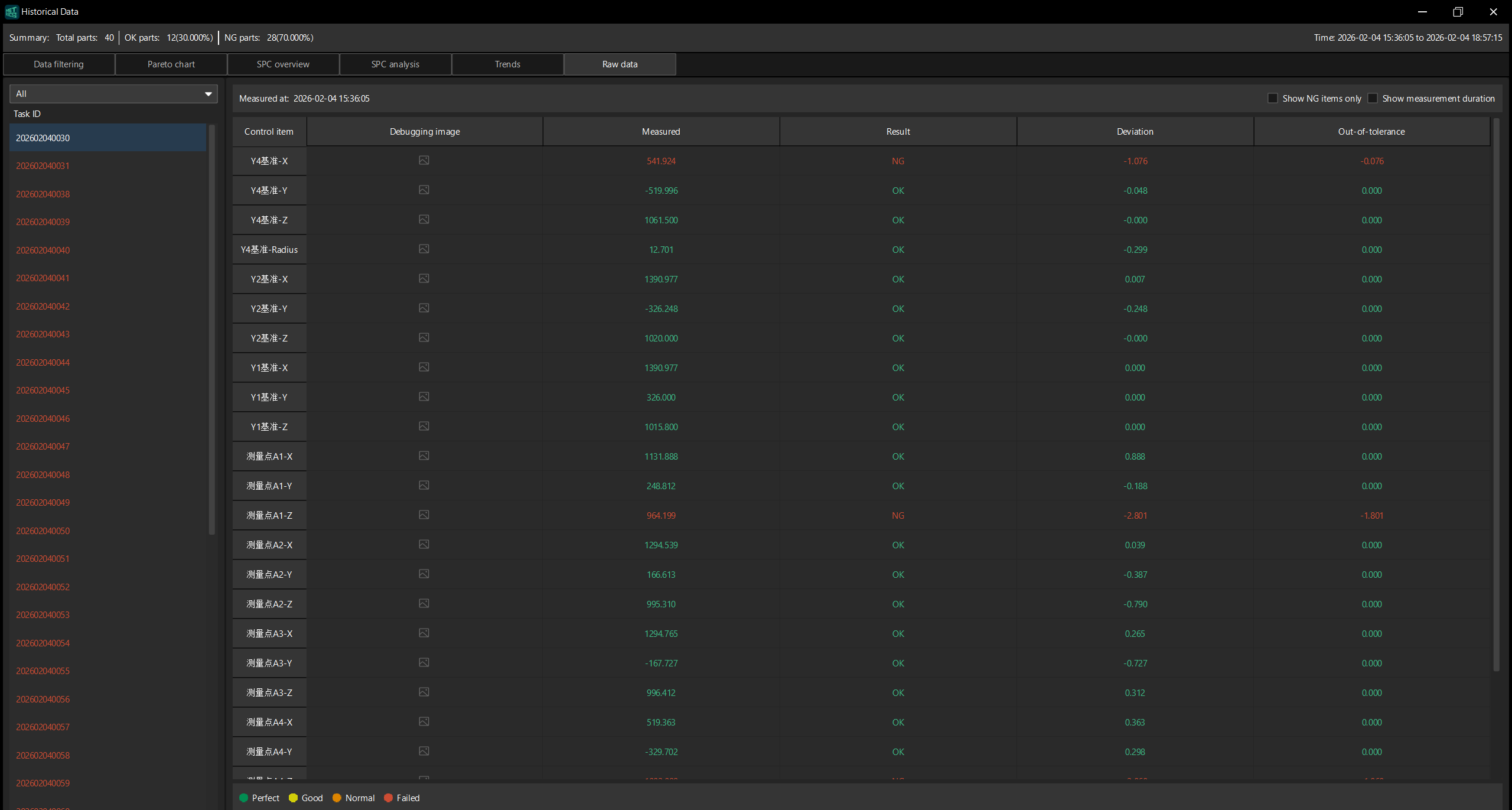
Task: Open debugging image for 测量点A4-X row
Action: pyautogui.click(x=424, y=721)
